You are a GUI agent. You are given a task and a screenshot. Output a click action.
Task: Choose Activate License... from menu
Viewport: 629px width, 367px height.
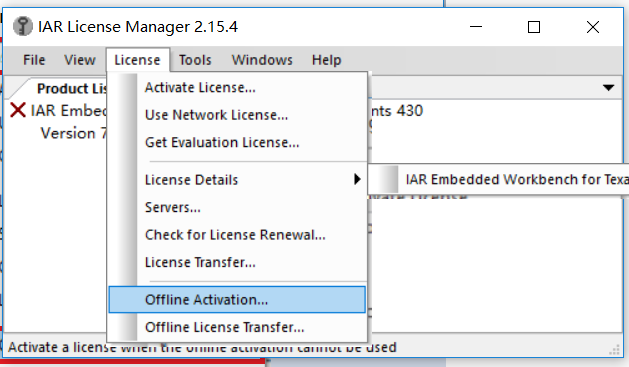pyautogui.click(x=237, y=87)
